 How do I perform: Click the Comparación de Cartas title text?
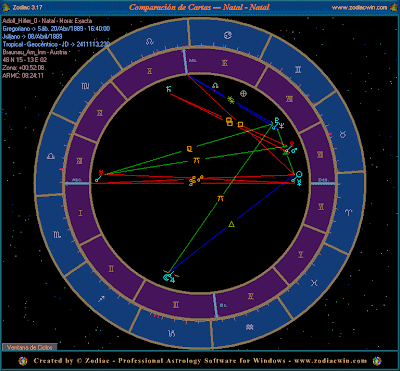click(199, 7)
